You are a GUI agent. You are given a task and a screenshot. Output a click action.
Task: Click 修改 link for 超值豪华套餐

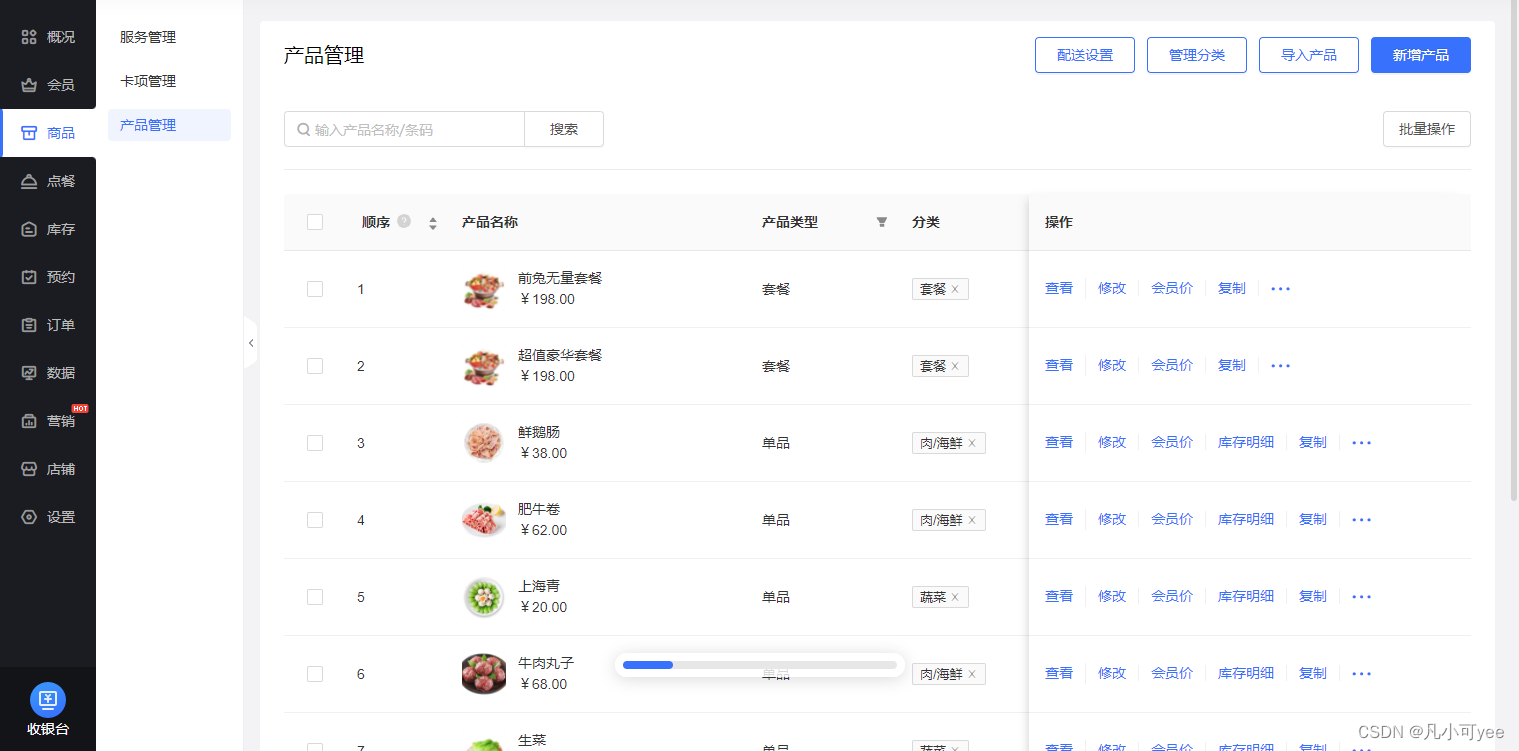[x=1112, y=365]
